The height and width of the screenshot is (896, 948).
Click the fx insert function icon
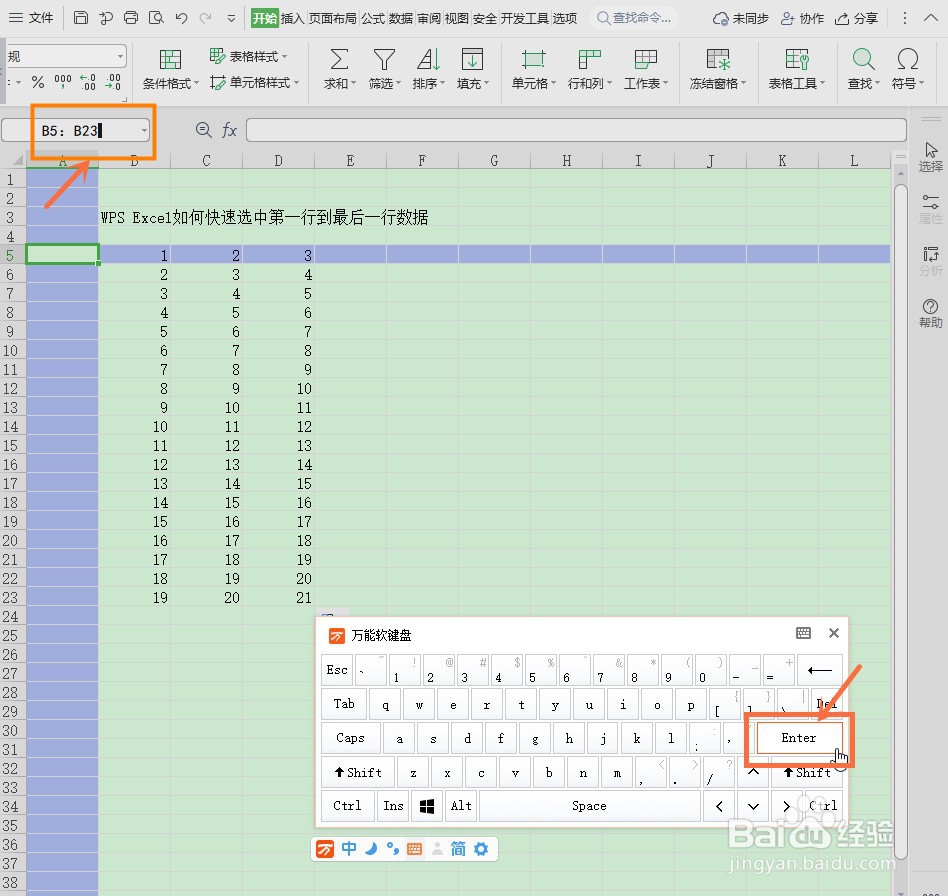231,129
